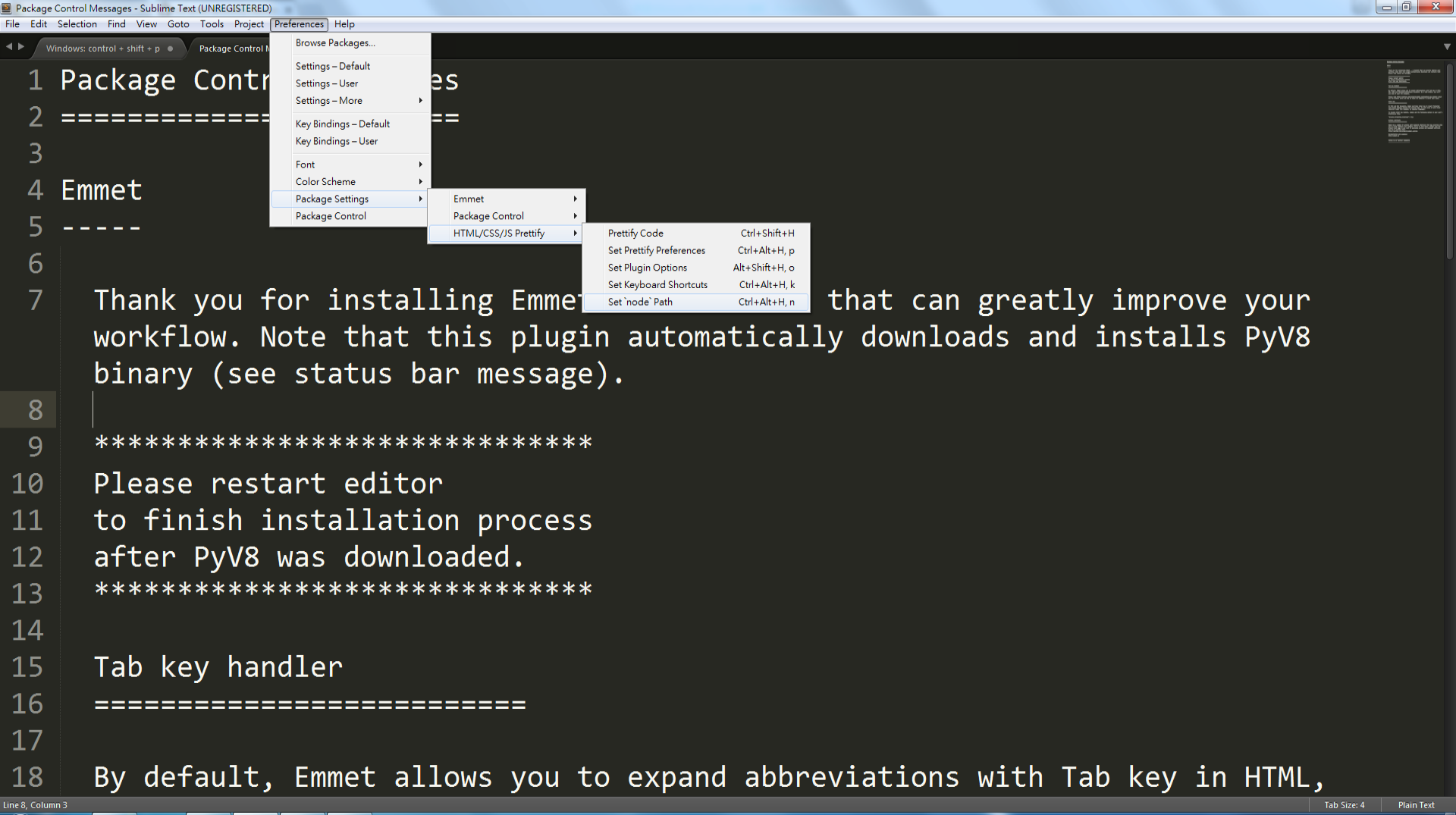Viewport: 1456px width, 815px height.
Task: Close the Preferences menu
Action: 299,24
